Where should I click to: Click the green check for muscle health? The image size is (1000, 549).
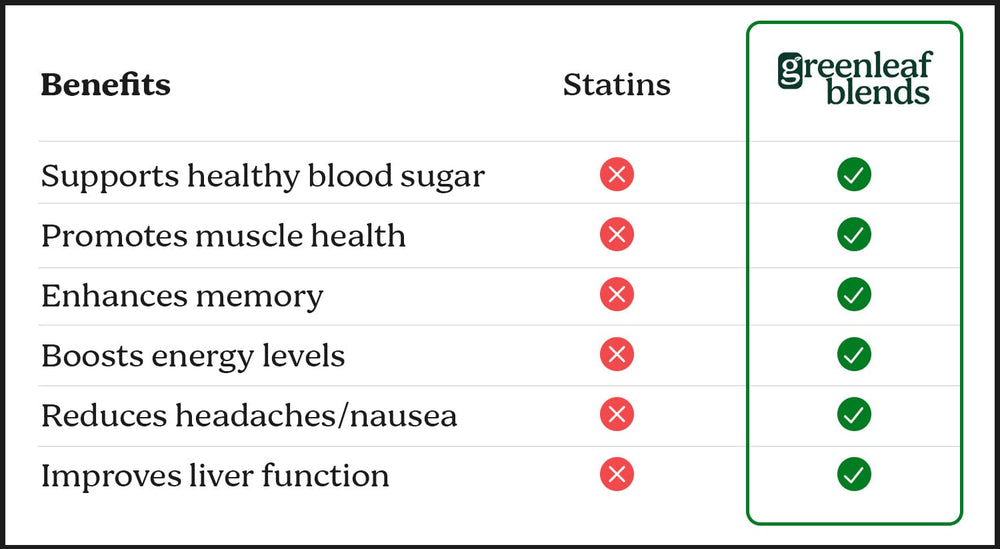tap(854, 235)
